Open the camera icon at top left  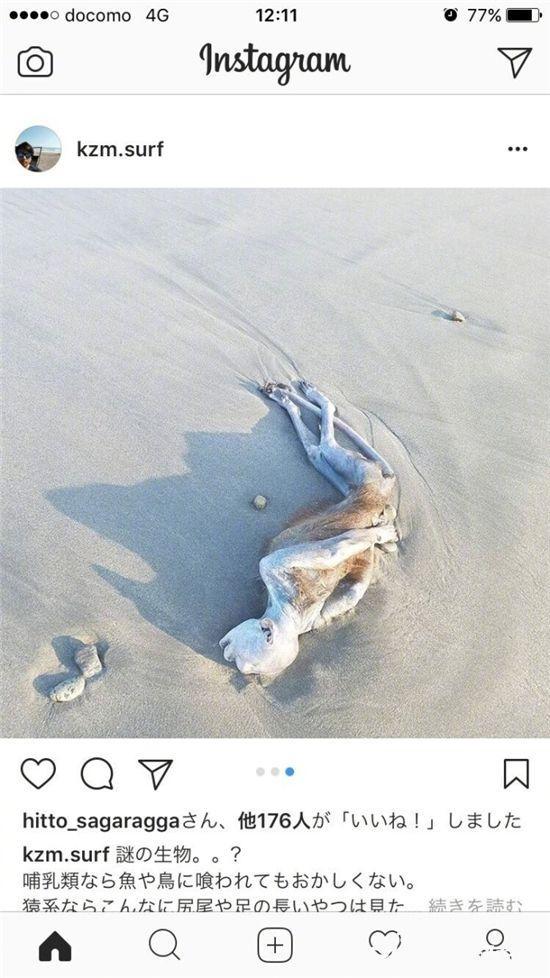(x=36, y=62)
